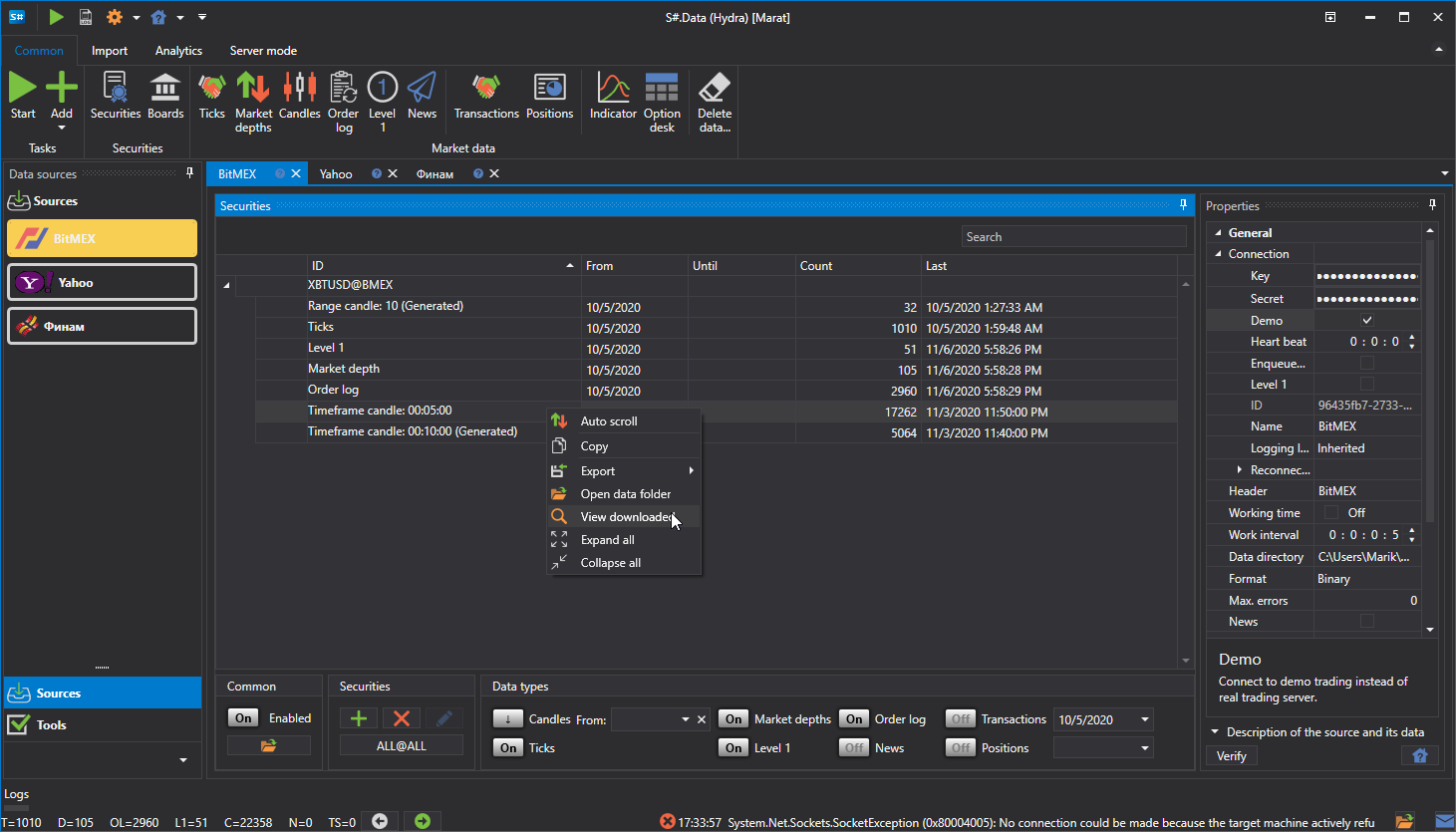Click the Verify button
The height and width of the screenshot is (832, 1456).
point(1232,756)
